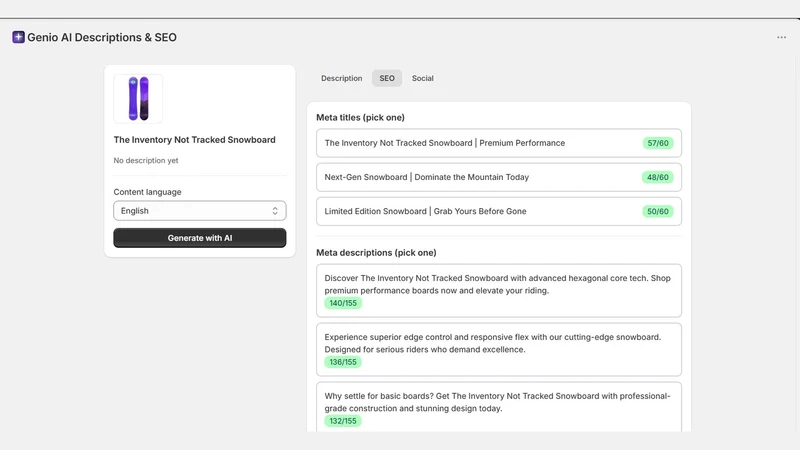Select meta description starting 'Experience superior edge'

[498, 349]
